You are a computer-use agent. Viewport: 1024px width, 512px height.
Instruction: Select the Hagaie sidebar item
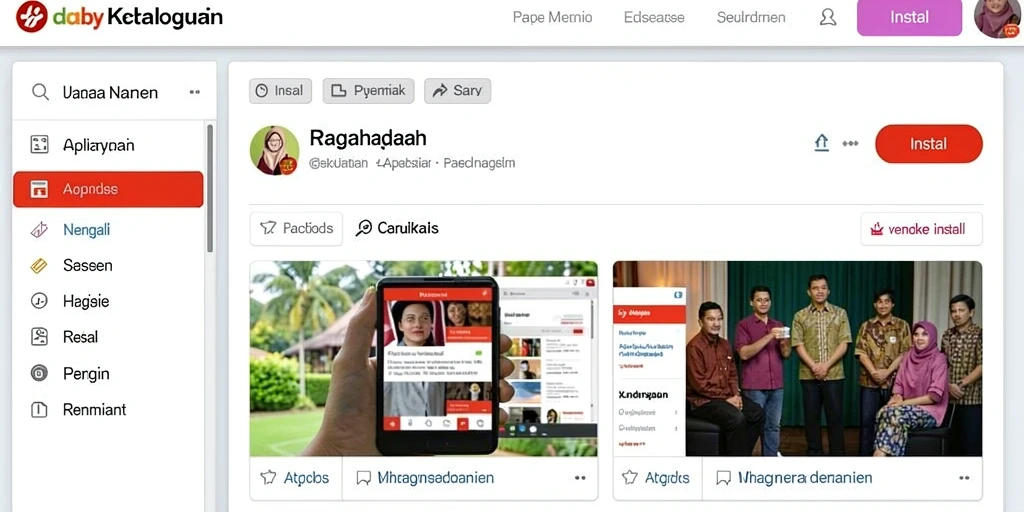click(86, 301)
